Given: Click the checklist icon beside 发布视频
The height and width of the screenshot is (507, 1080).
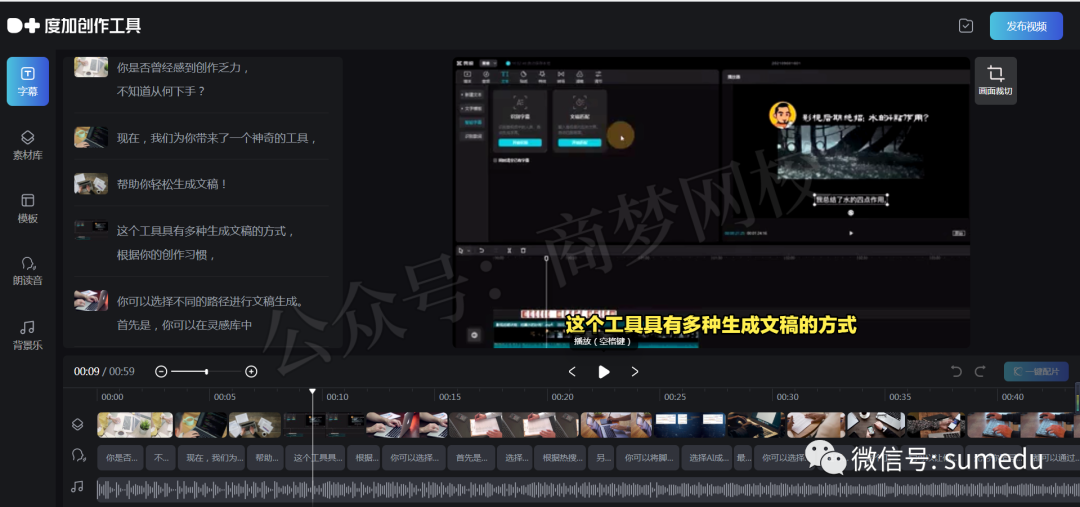Looking at the screenshot, I should 966,26.
